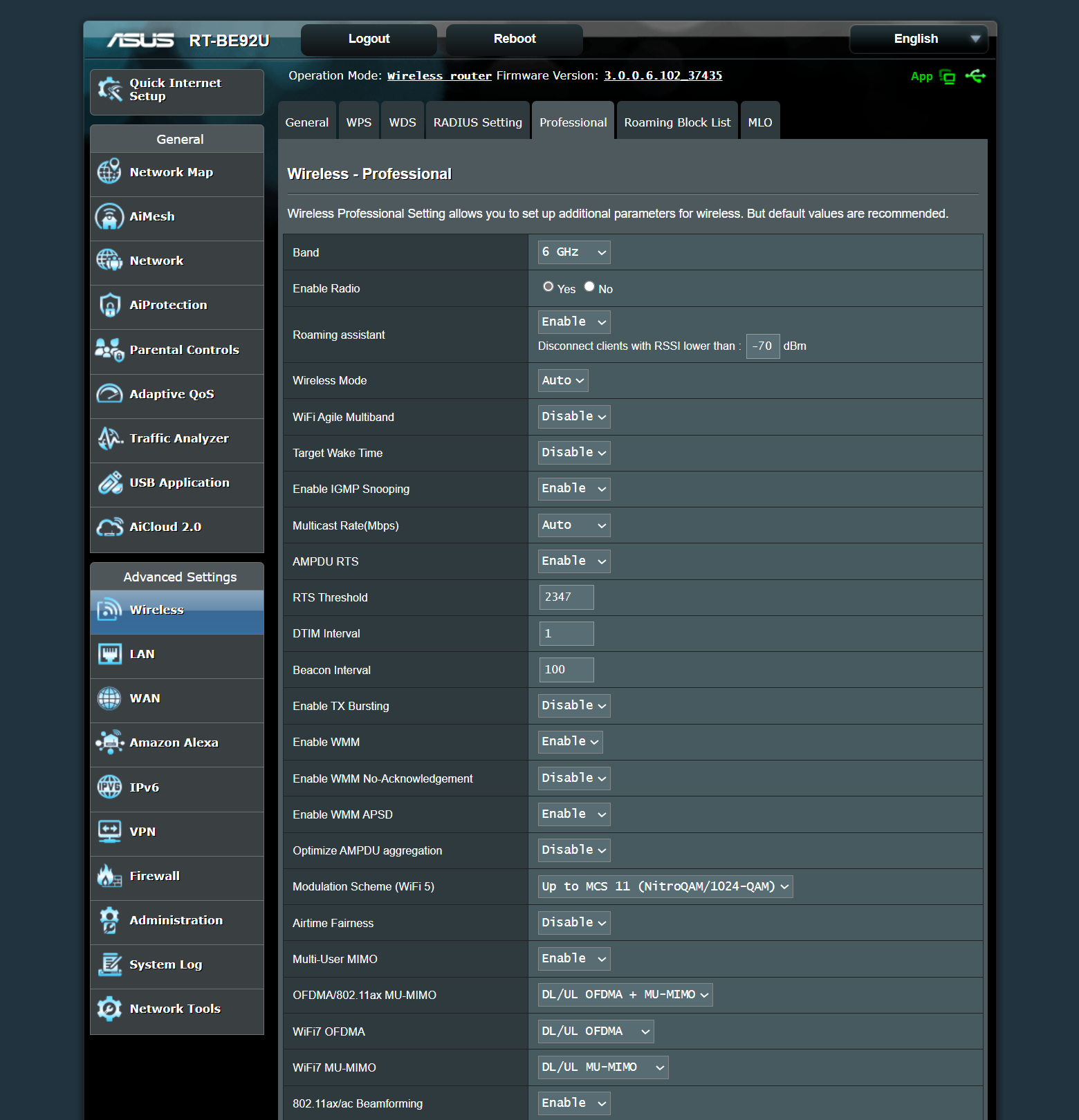
Task: Click the Beacon Interval input field
Action: pyautogui.click(x=566, y=670)
